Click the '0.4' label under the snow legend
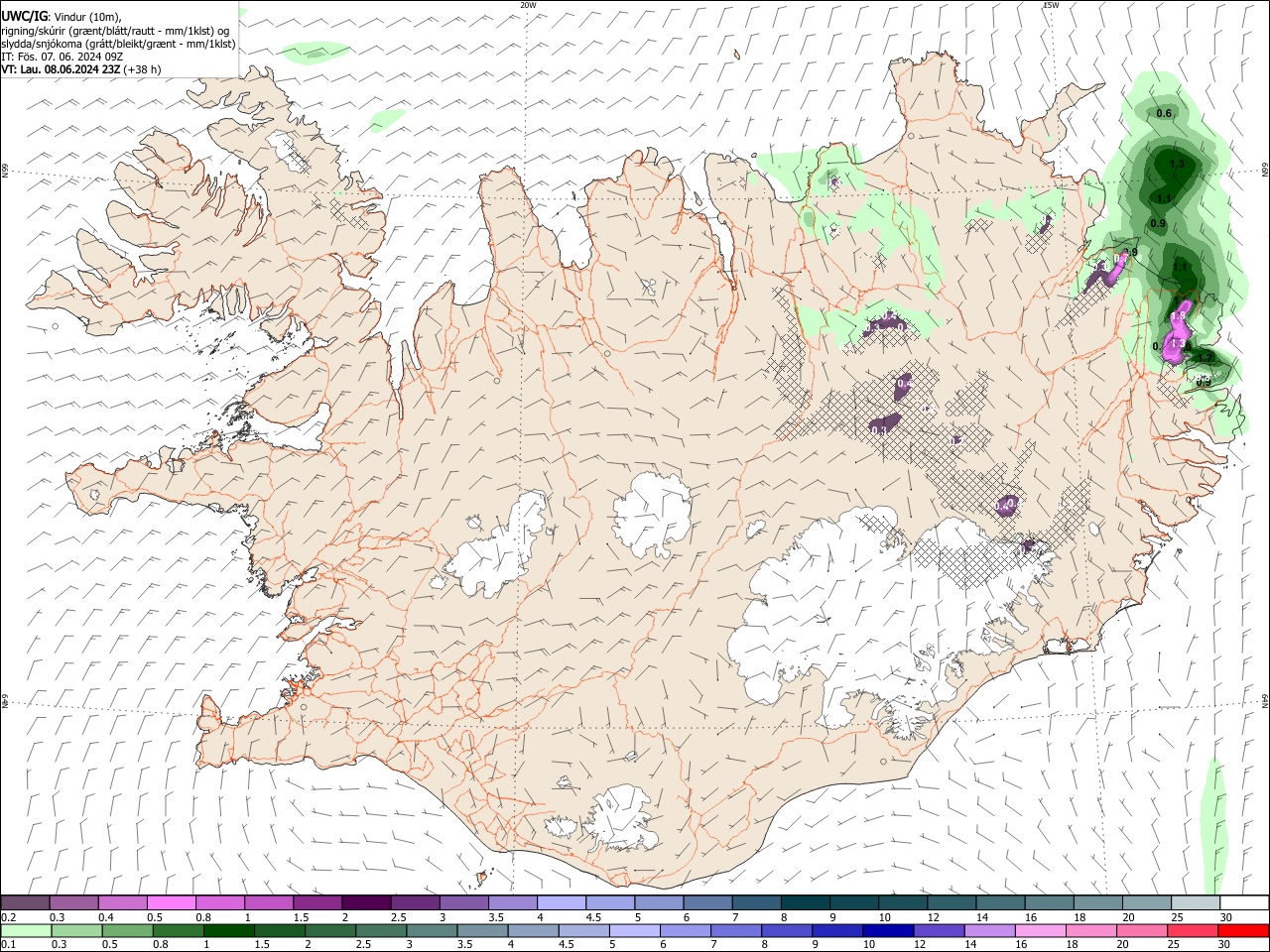The height and width of the screenshot is (952, 1270). tap(106, 917)
